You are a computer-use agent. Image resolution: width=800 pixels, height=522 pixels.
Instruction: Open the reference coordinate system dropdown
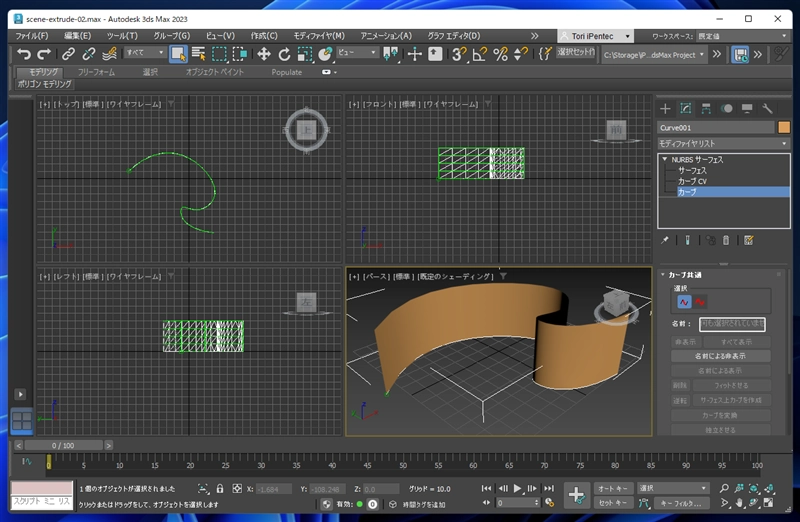click(x=357, y=53)
